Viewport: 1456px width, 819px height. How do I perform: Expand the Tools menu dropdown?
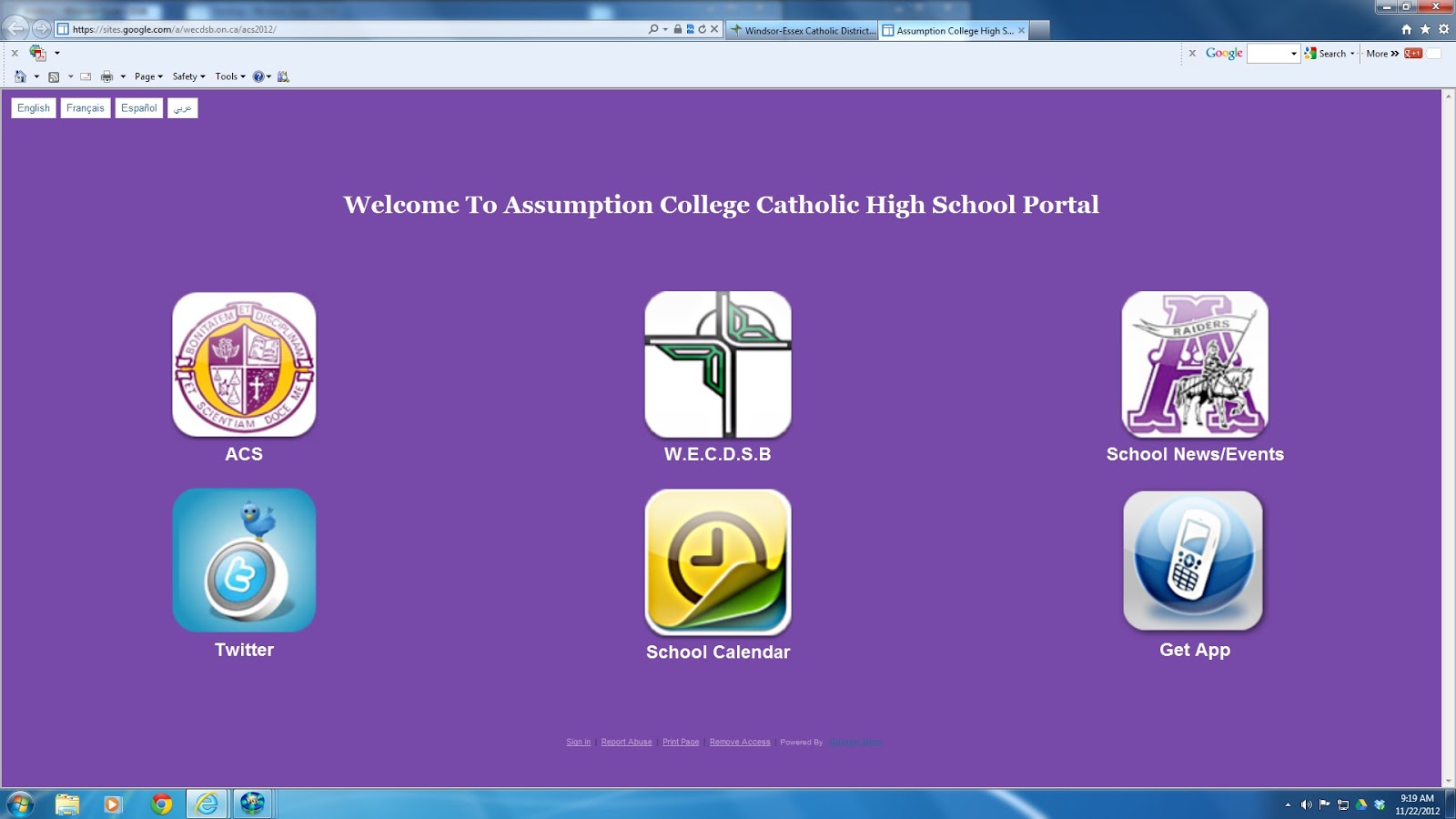tap(230, 76)
